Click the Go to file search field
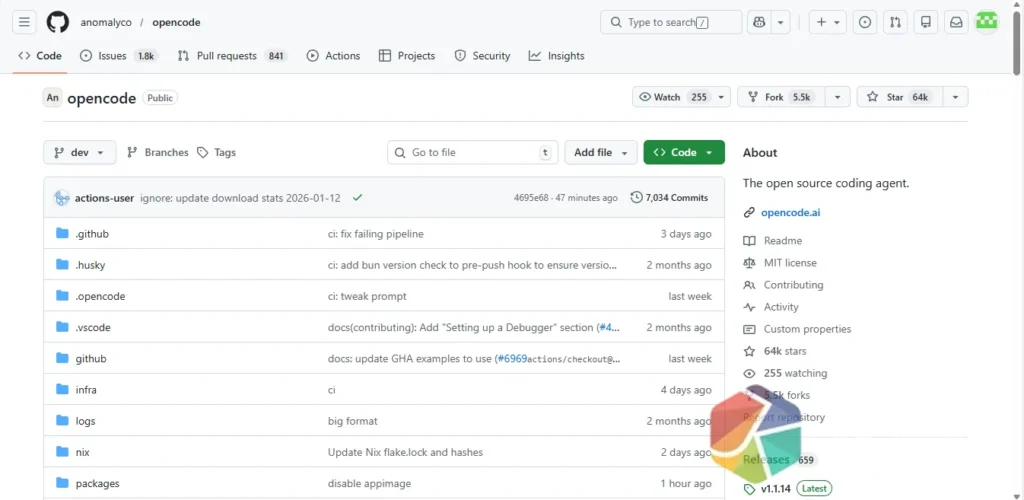 click(472, 152)
